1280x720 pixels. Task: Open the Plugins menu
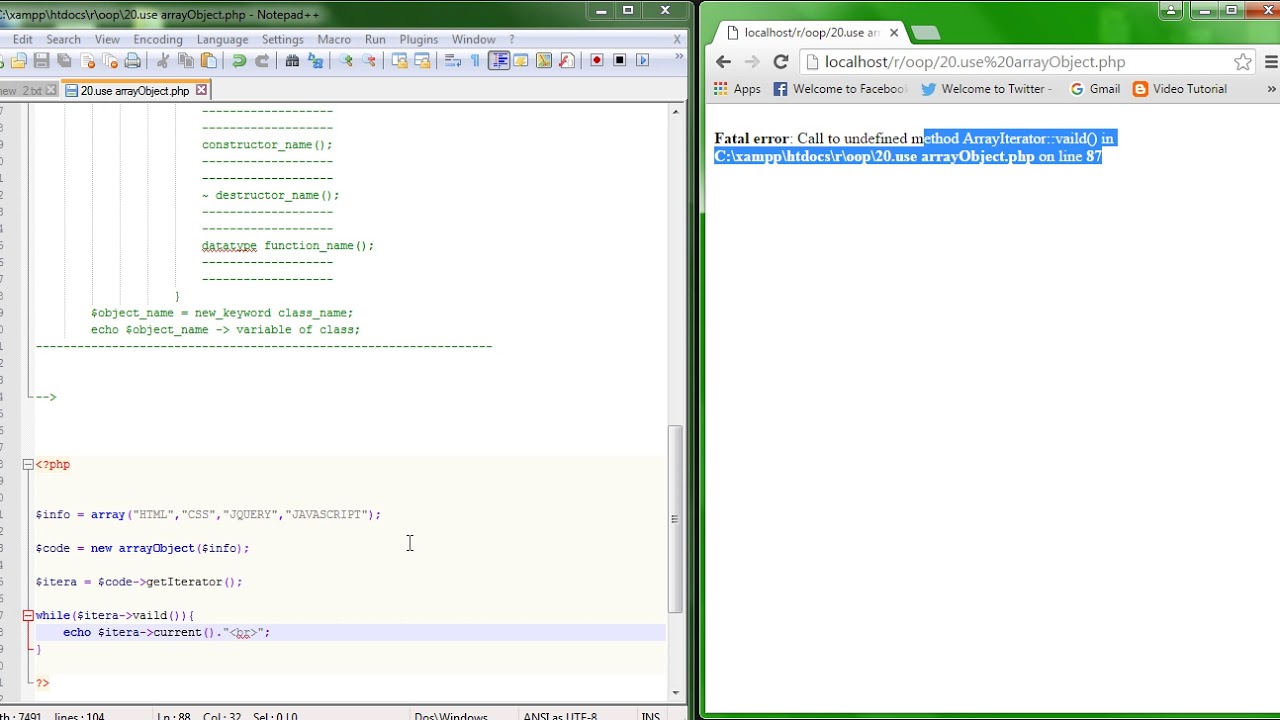pyautogui.click(x=418, y=39)
